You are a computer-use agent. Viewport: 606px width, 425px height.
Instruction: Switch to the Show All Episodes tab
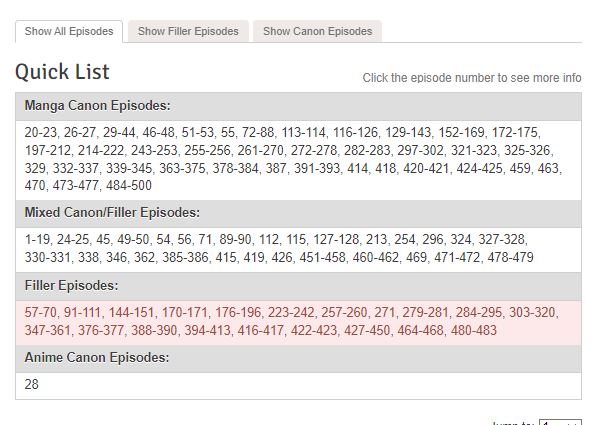69,31
